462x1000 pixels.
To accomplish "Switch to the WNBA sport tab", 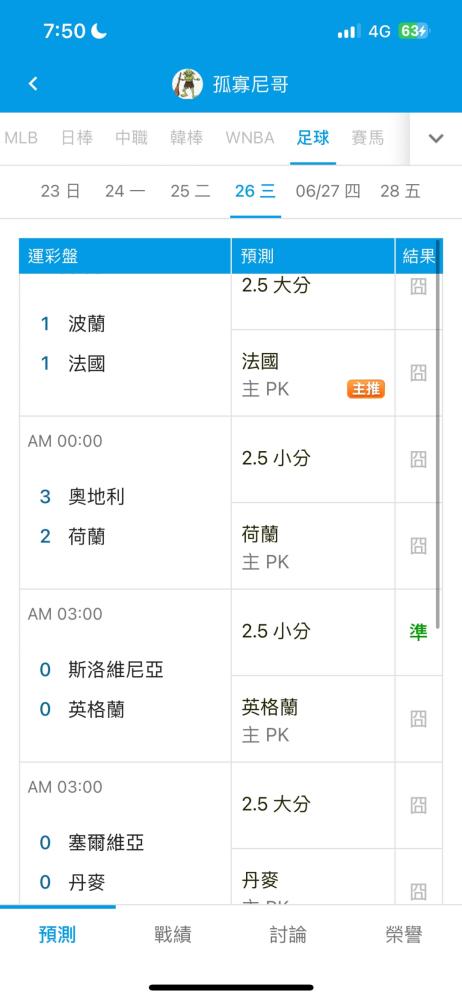I will point(250,138).
